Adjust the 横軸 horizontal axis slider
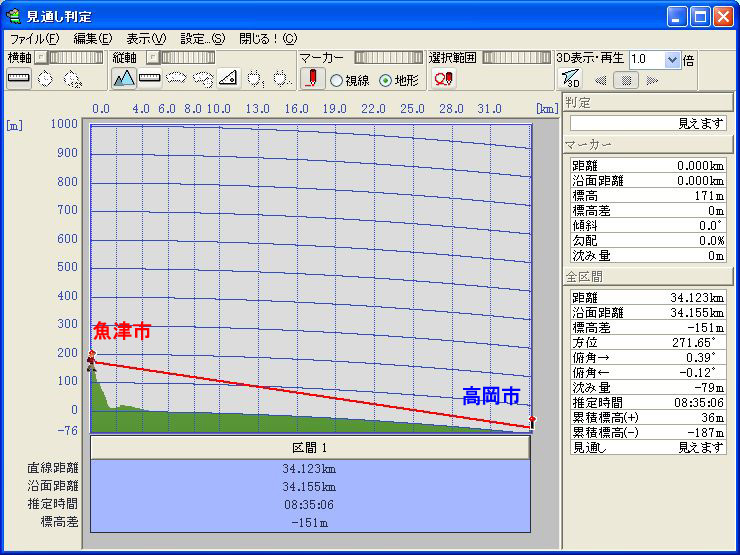 tap(76, 58)
